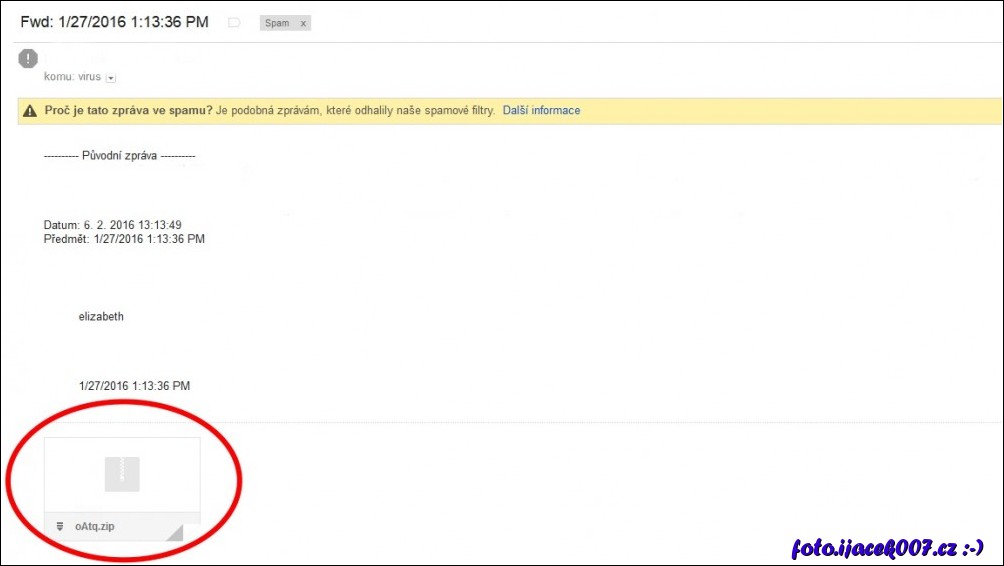The image size is (1004, 566).
Task: Click the name elizabeth in the message
Action: point(101,316)
